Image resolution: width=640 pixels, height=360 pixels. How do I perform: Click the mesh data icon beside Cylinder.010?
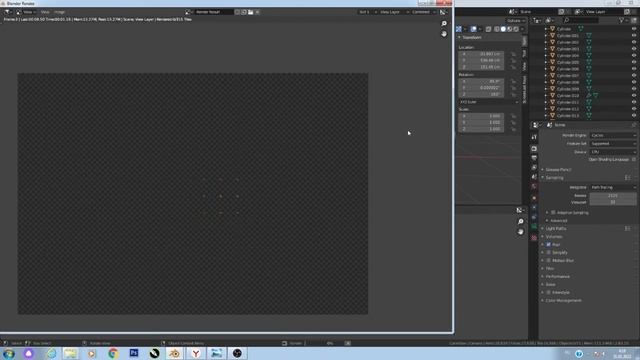coord(596,96)
